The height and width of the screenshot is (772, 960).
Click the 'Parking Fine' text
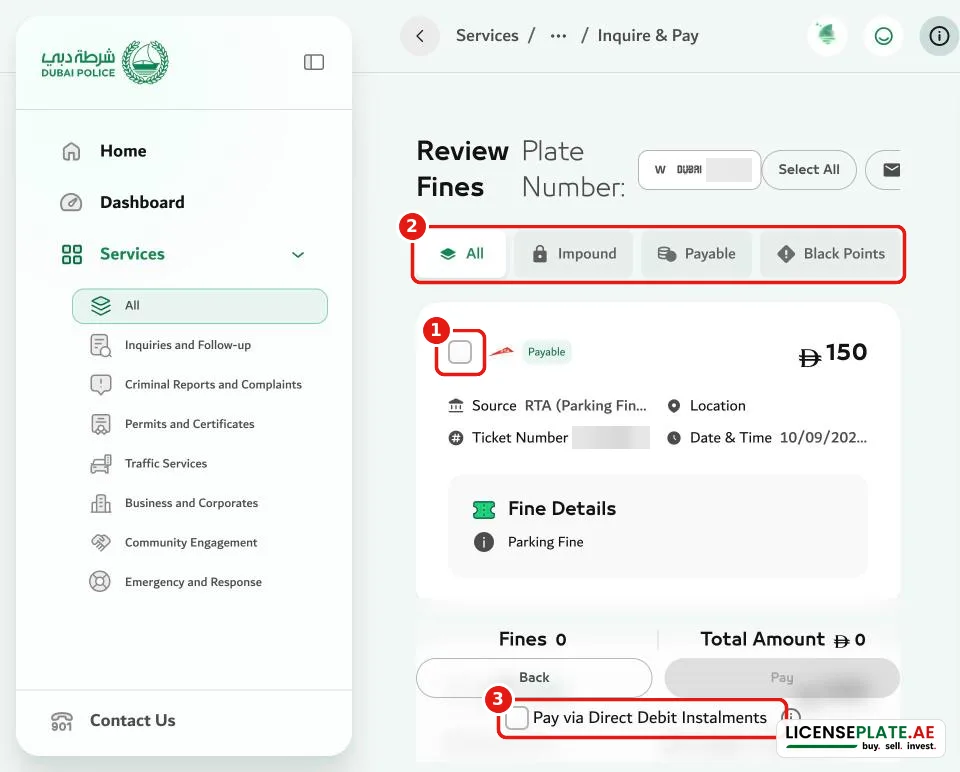point(546,542)
